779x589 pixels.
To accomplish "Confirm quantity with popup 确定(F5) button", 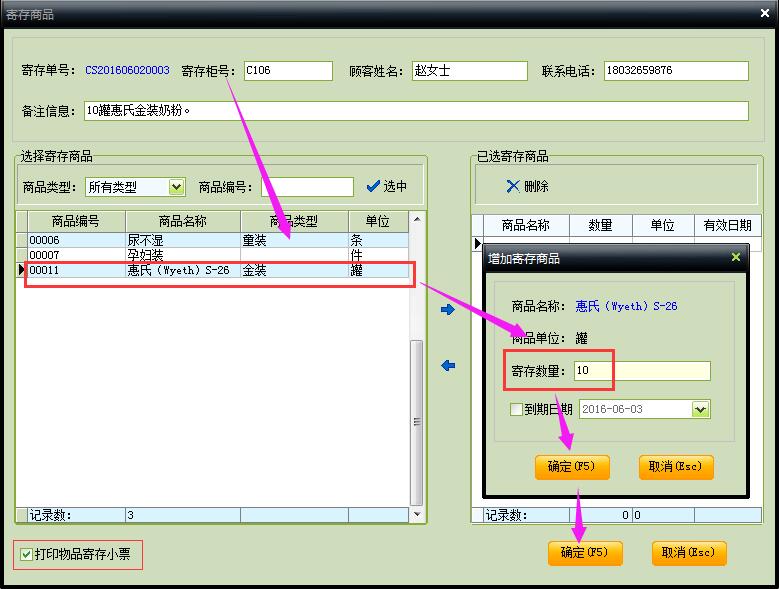I will pos(571,467).
